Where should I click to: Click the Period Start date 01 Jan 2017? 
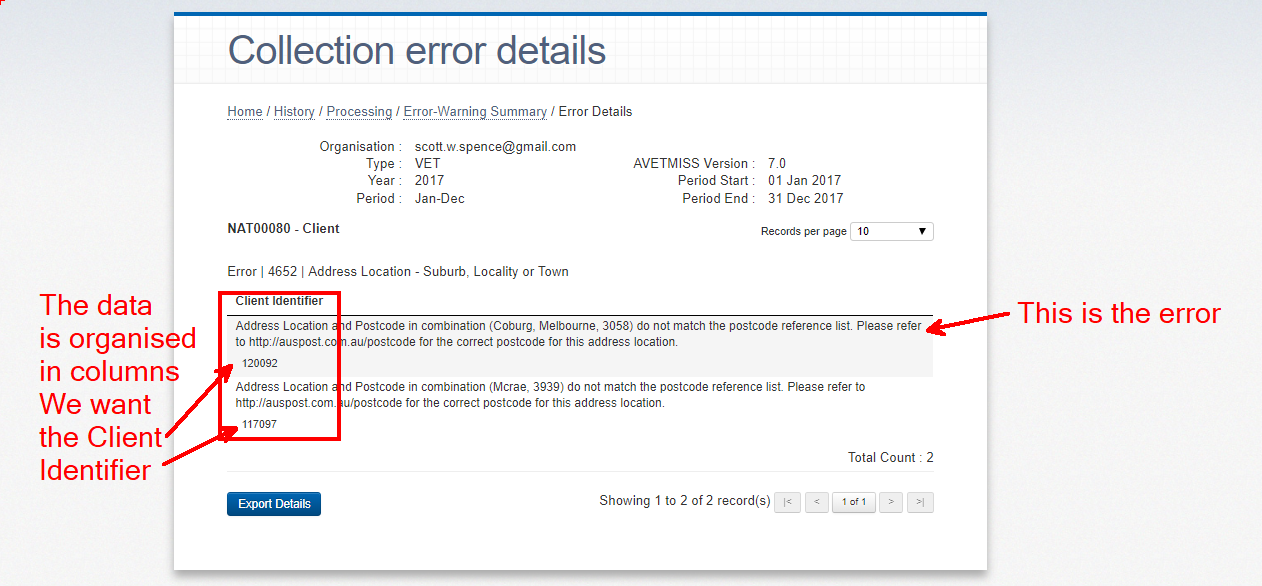pos(805,181)
